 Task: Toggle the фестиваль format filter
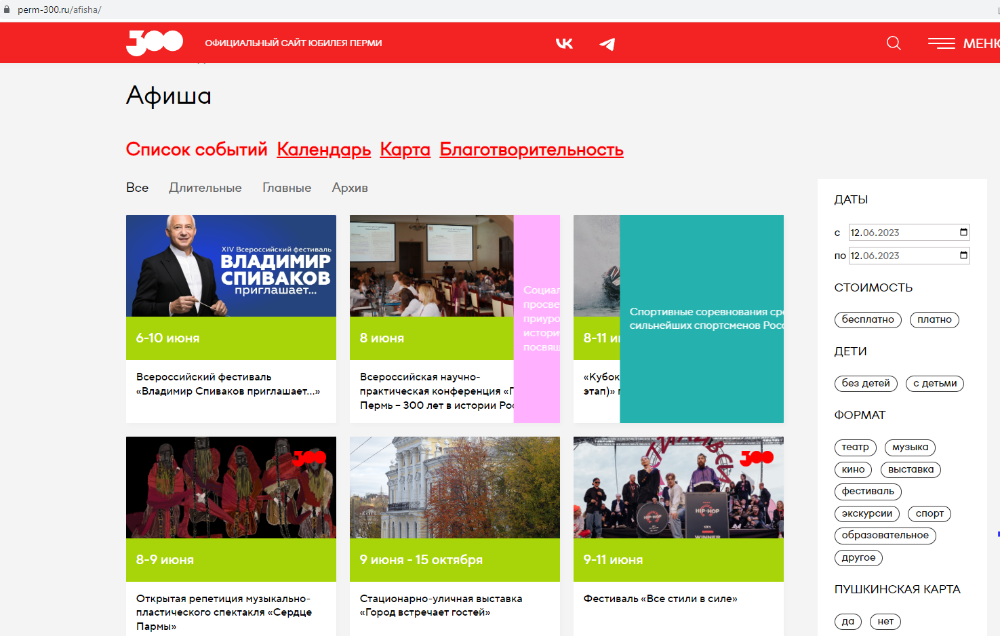click(868, 491)
